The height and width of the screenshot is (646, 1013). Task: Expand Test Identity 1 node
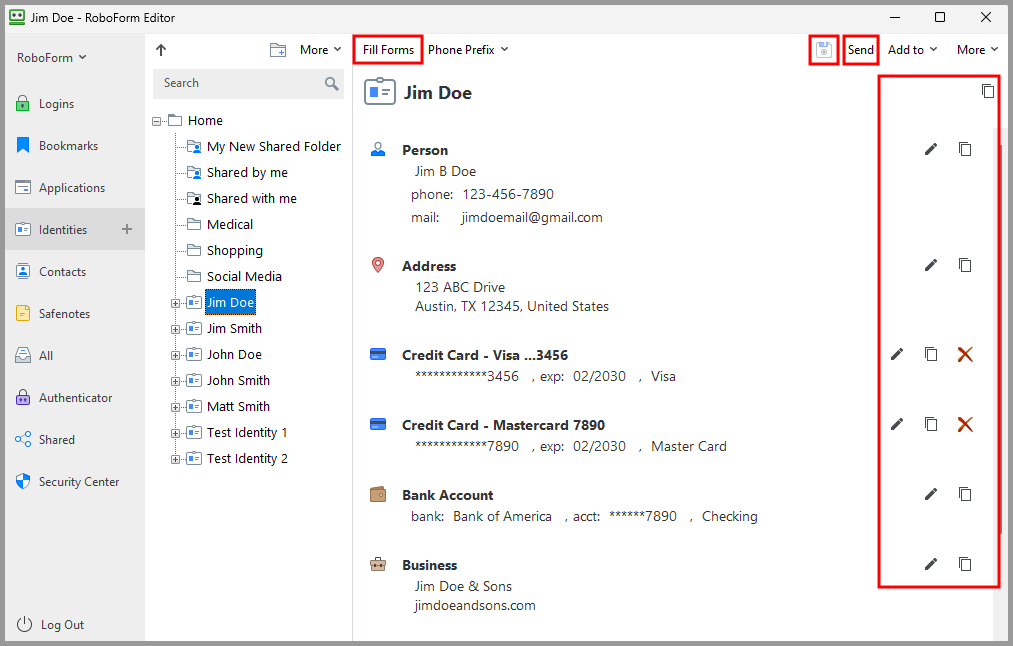coord(175,433)
